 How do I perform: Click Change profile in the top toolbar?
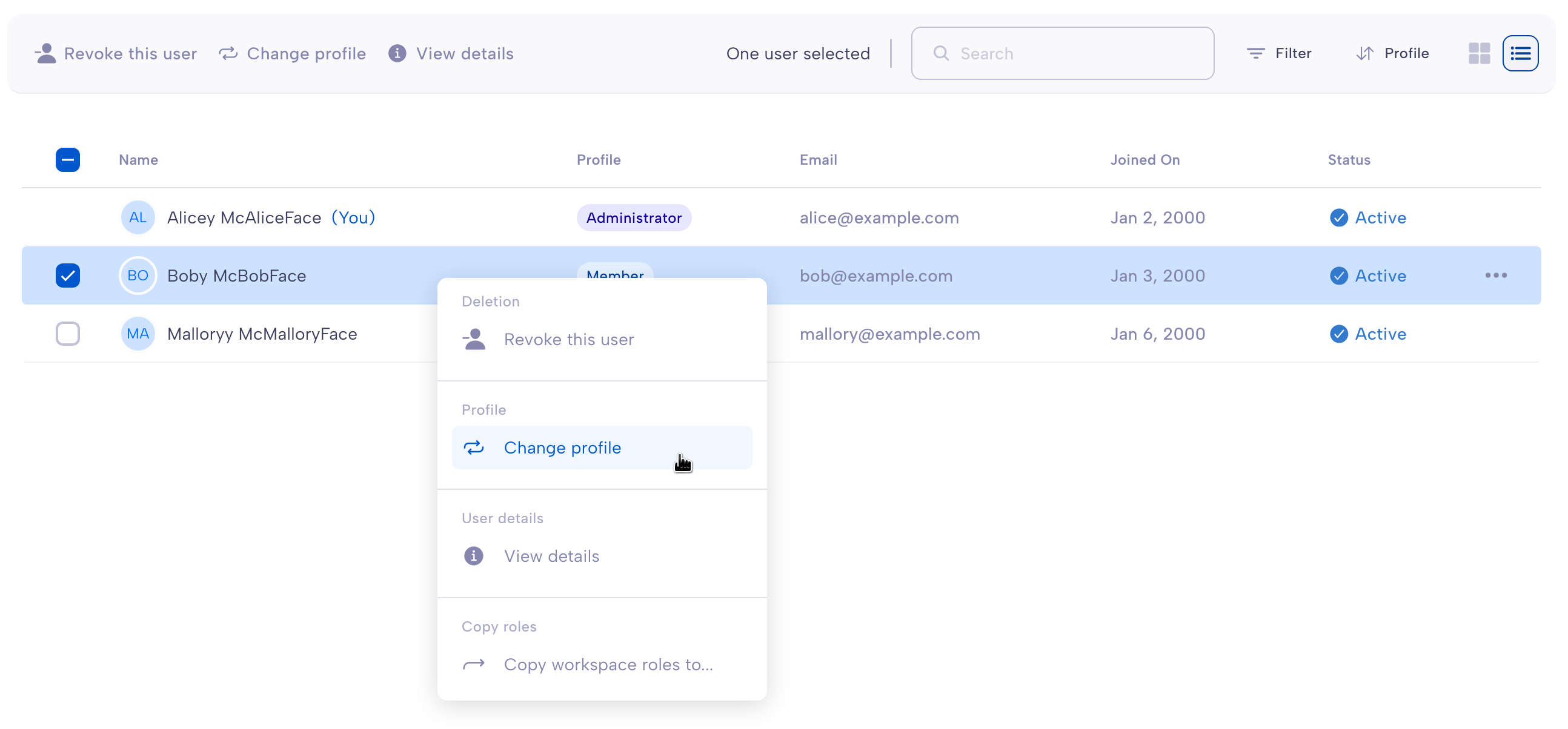[x=293, y=53]
